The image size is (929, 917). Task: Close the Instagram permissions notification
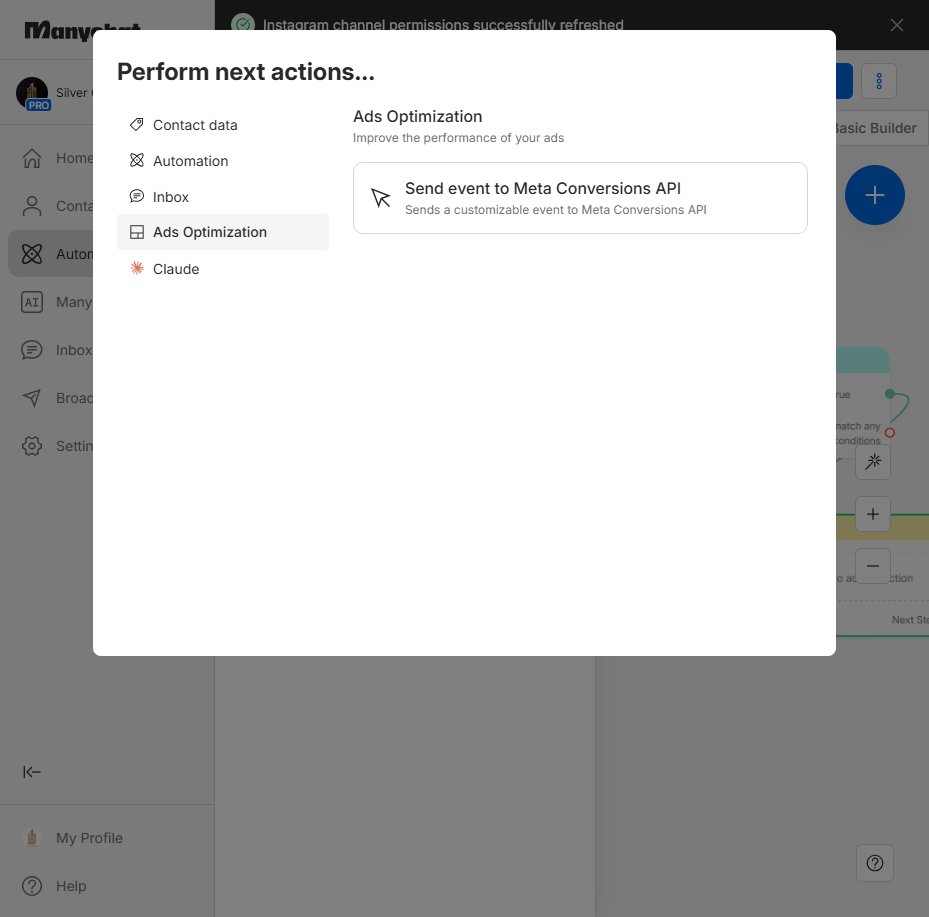pyautogui.click(x=896, y=25)
